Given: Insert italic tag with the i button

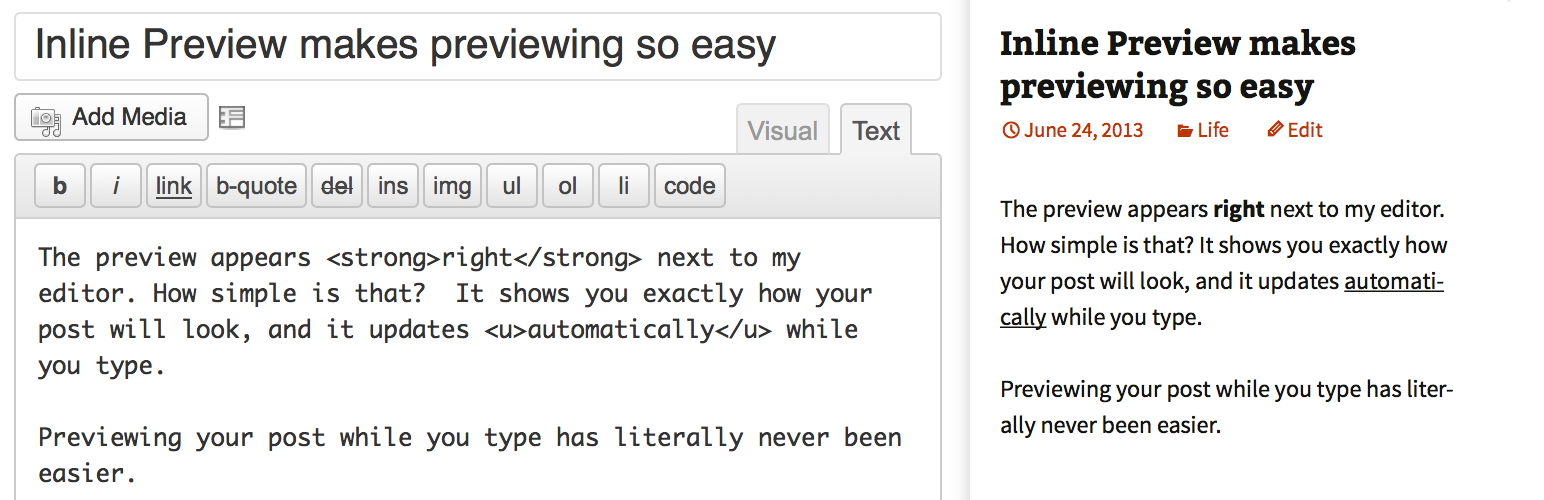Looking at the screenshot, I should coord(116,186).
